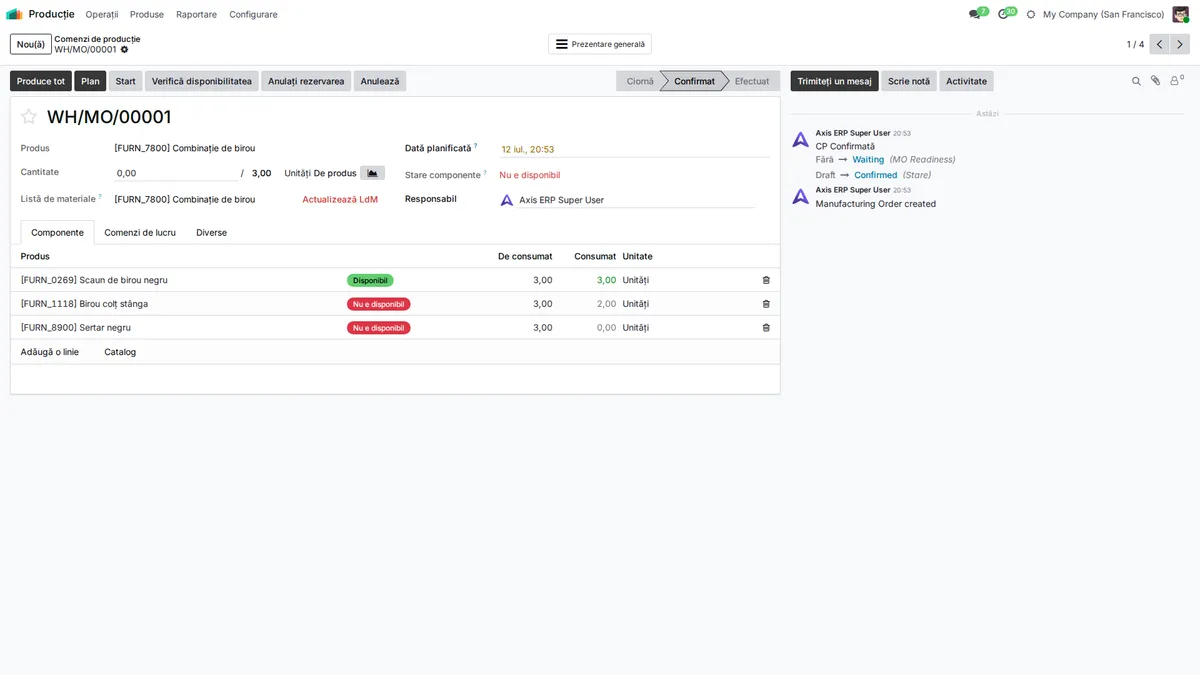
Task: Click Verifică disponibilitatea button
Action: [202, 81]
